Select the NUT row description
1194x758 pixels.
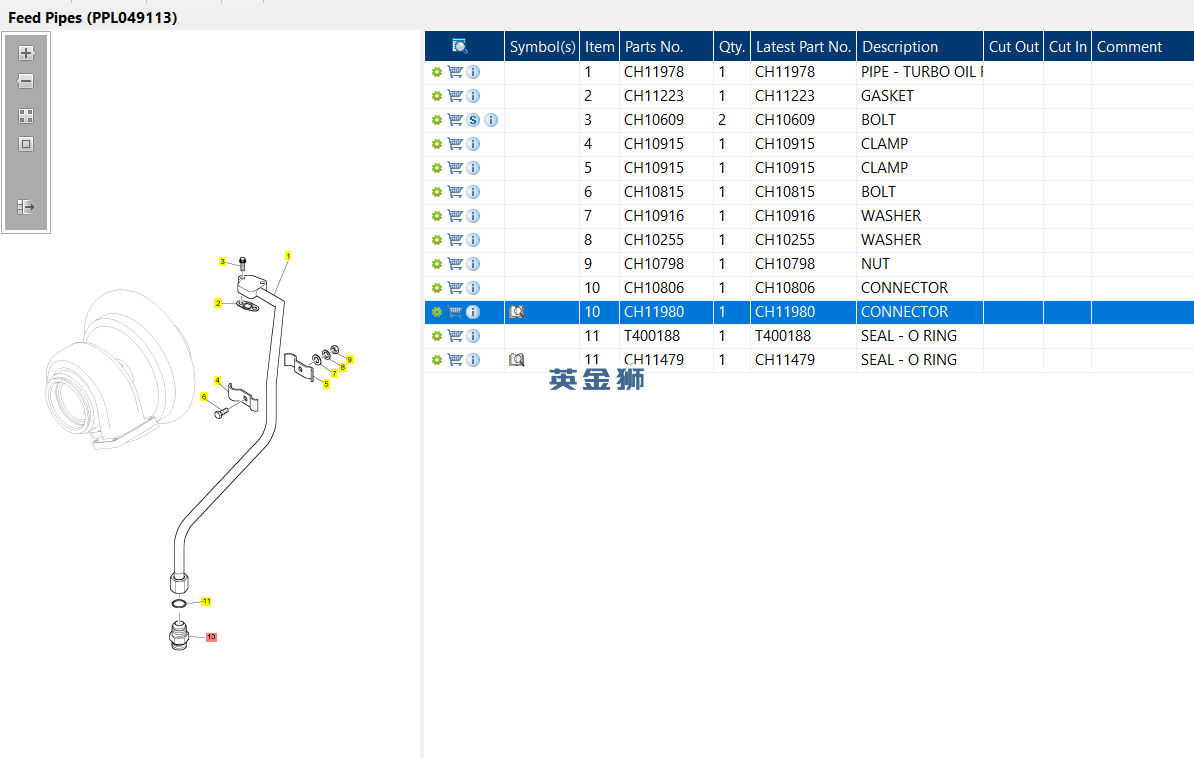(920, 264)
